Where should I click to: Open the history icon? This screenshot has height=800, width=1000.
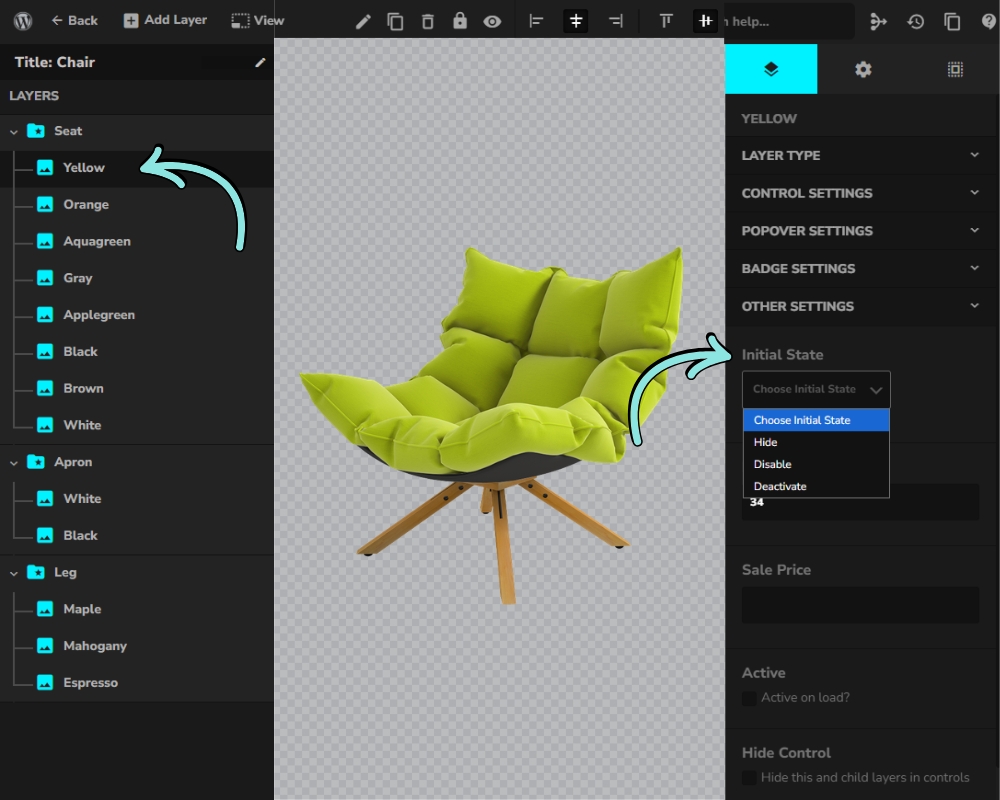tap(916, 22)
